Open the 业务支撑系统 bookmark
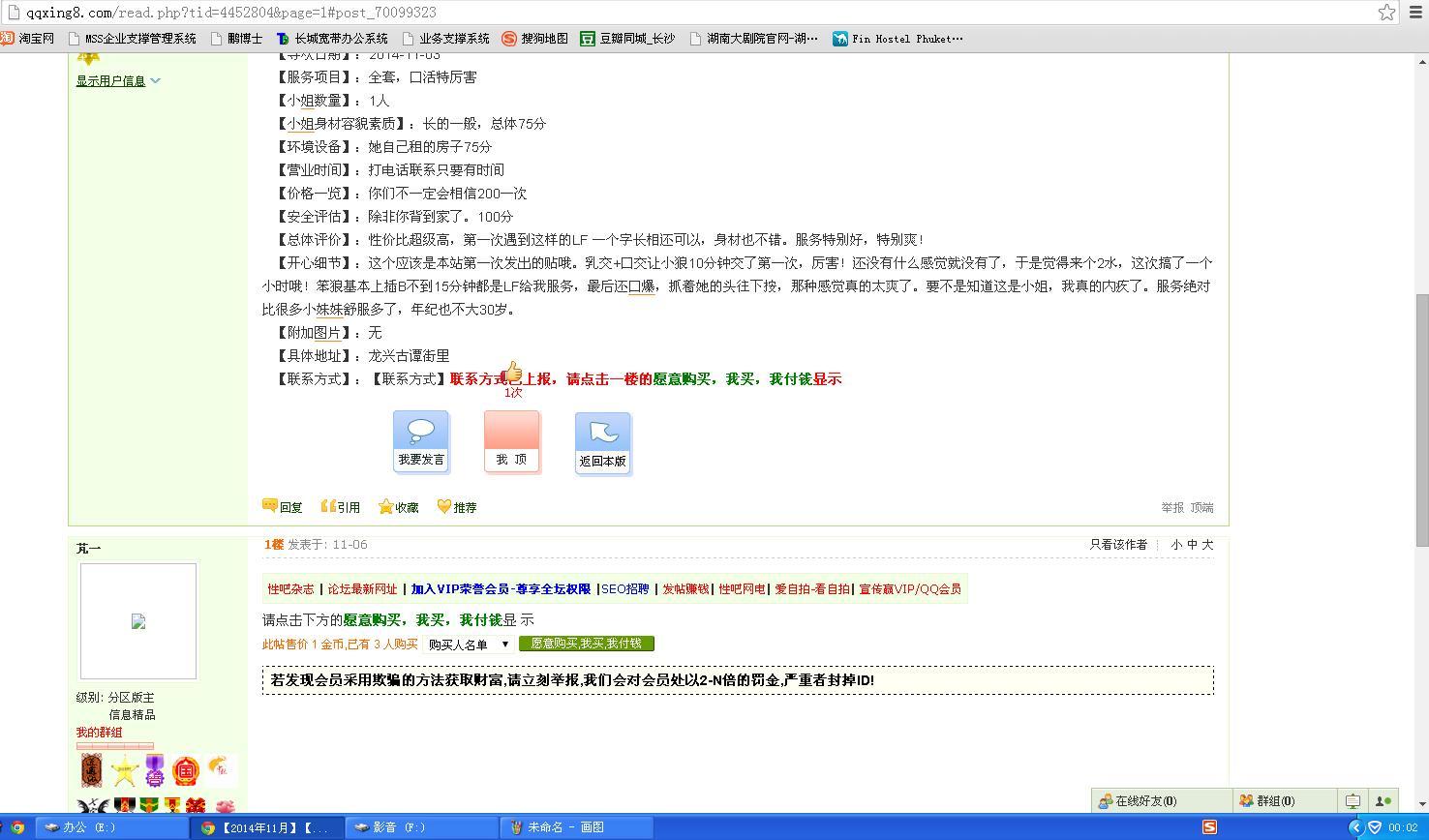Screen dimensions: 1429x840 tap(446, 39)
